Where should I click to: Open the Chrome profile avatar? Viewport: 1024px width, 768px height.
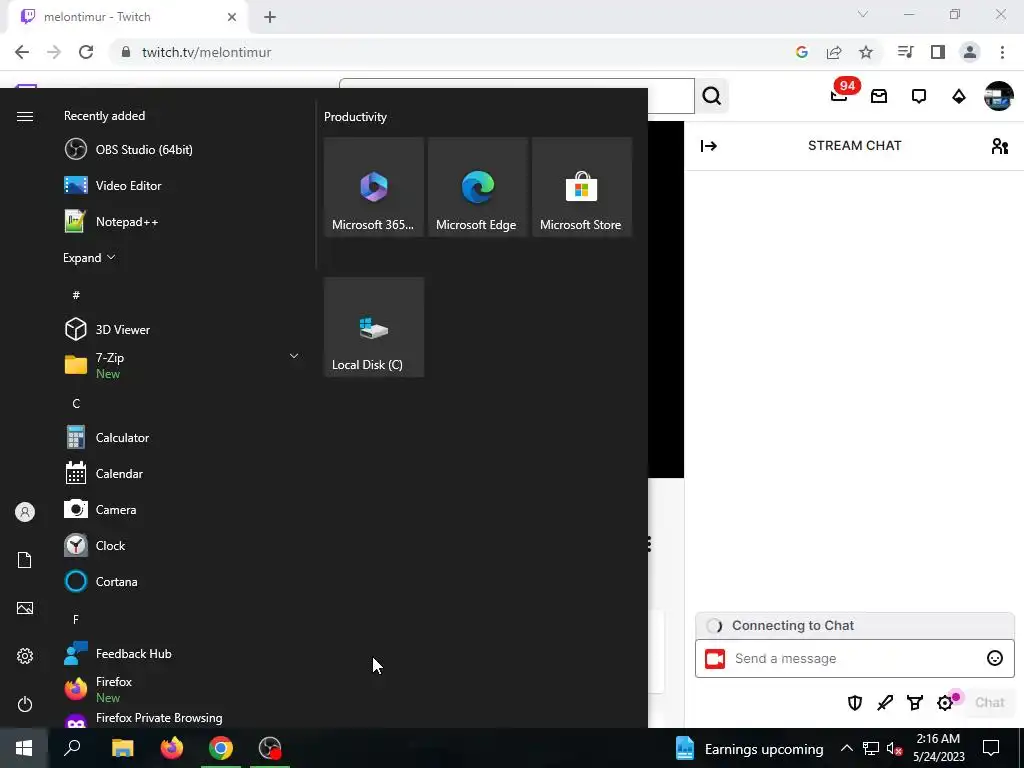[x=970, y=52]
